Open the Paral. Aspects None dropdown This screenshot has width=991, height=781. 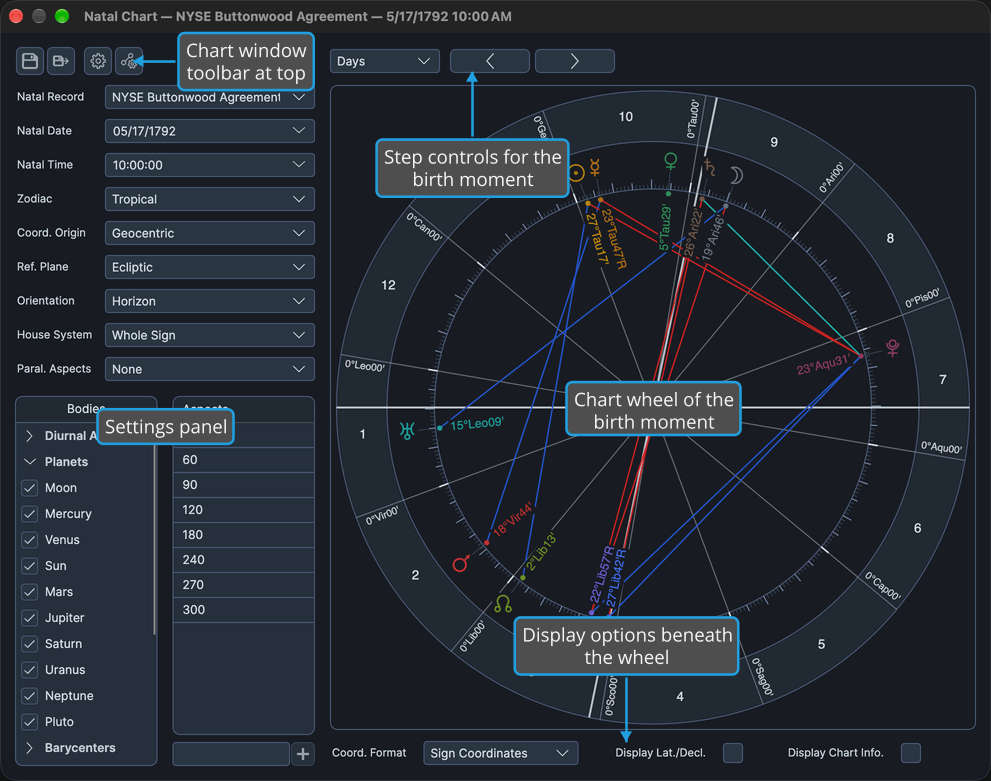click(x=210, y=369)
